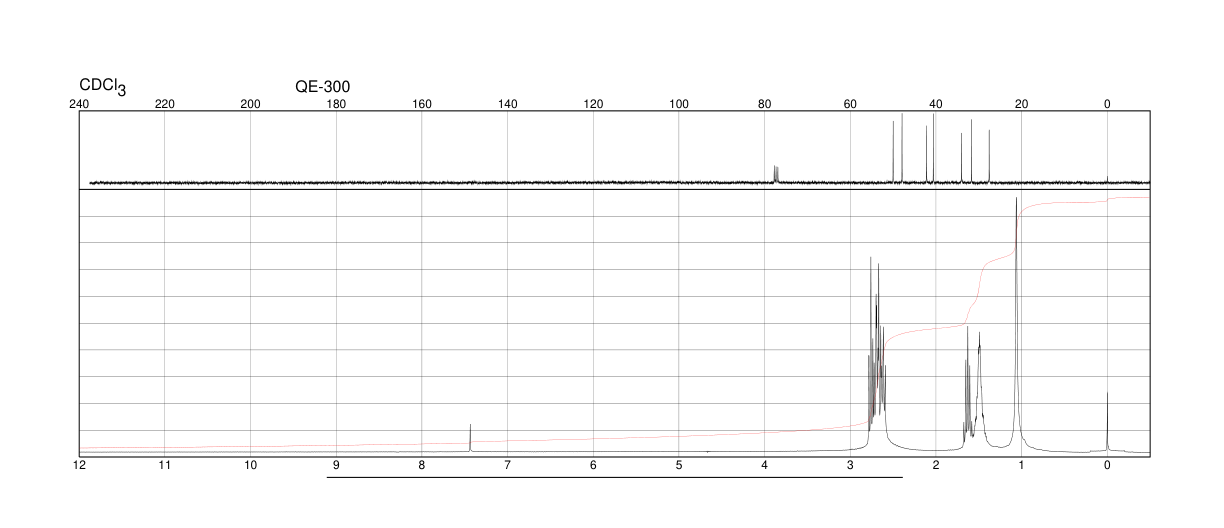Pick the CHCl3 proton peak near 7.4 ppm
This screenshot has width=1224, height=528.
470,438
